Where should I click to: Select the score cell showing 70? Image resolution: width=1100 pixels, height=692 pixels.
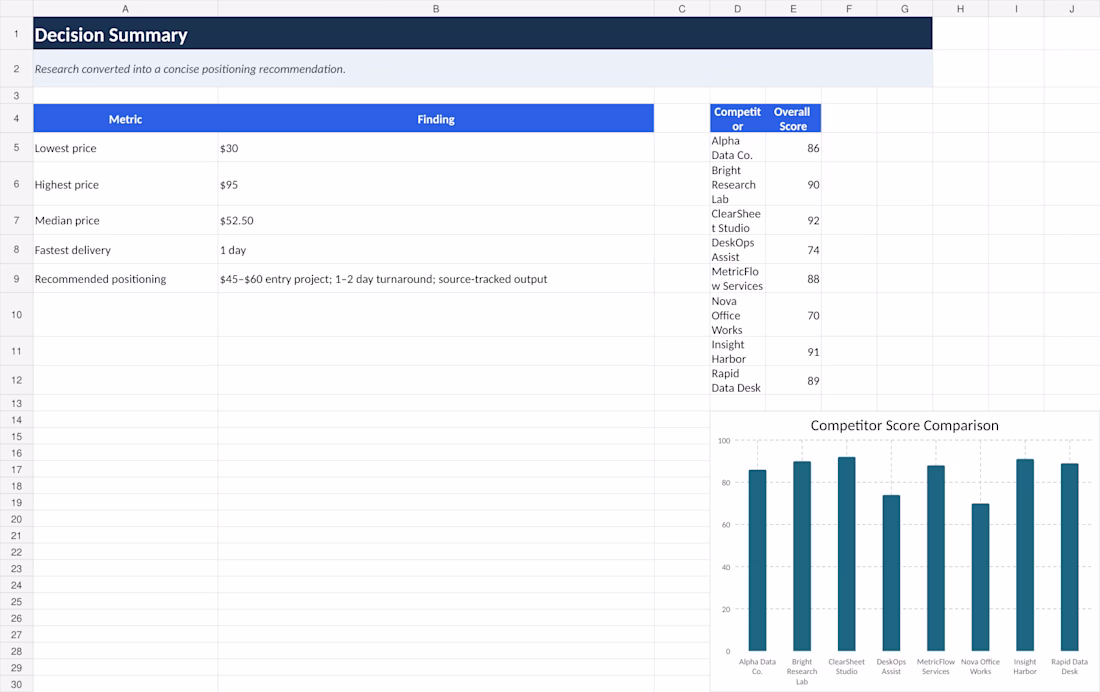793,315
